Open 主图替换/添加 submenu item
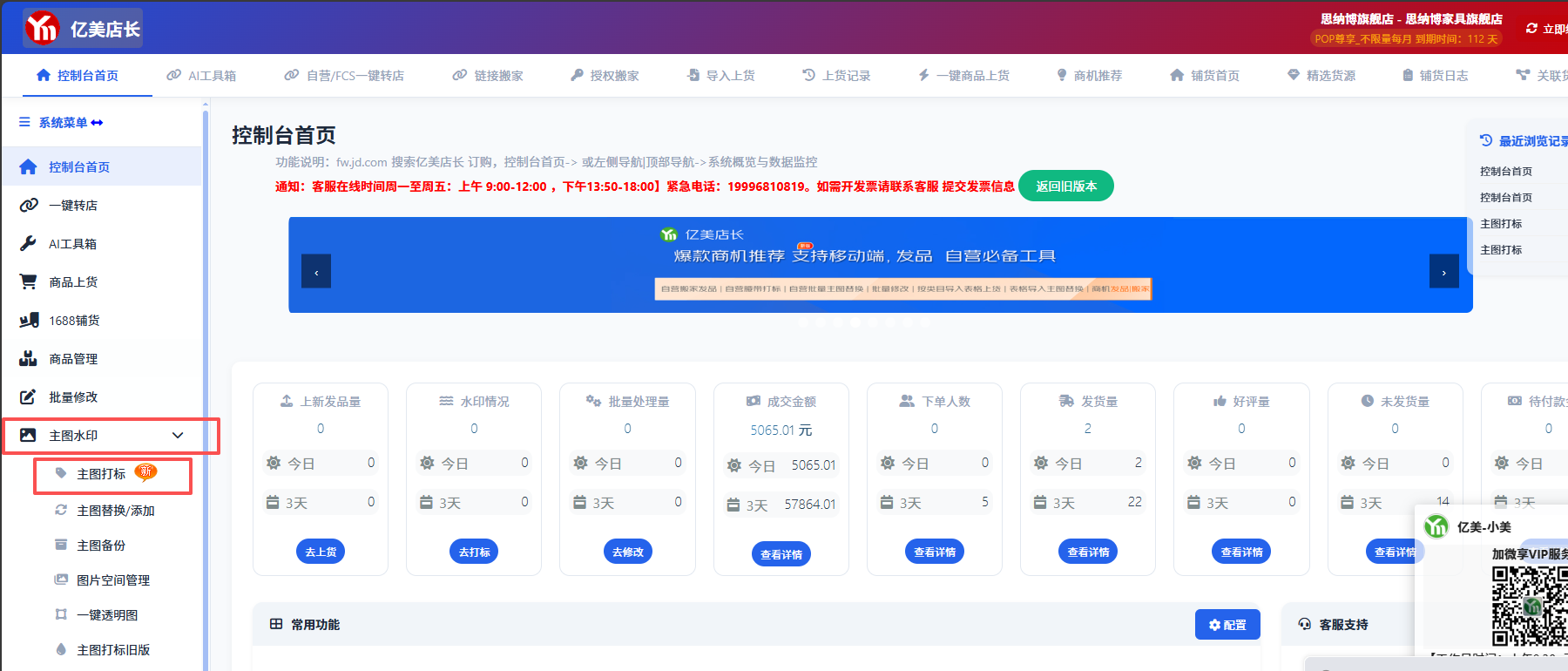The image size is (1568, 671). pyautogui.click(x=115, y=511)
